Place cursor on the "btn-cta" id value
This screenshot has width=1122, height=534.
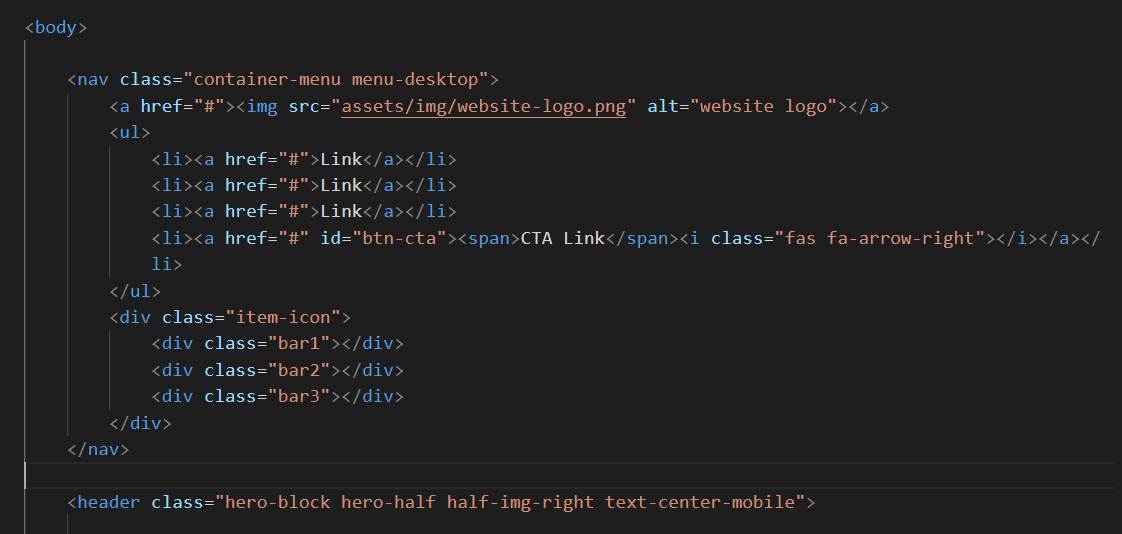399,238
